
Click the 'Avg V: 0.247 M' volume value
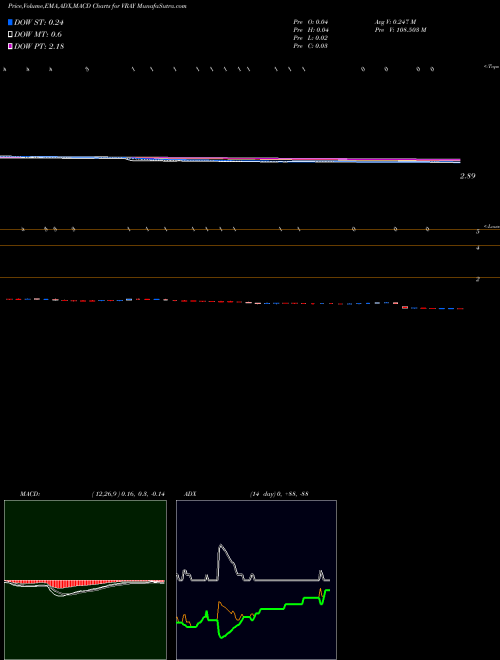pos(396,22)
